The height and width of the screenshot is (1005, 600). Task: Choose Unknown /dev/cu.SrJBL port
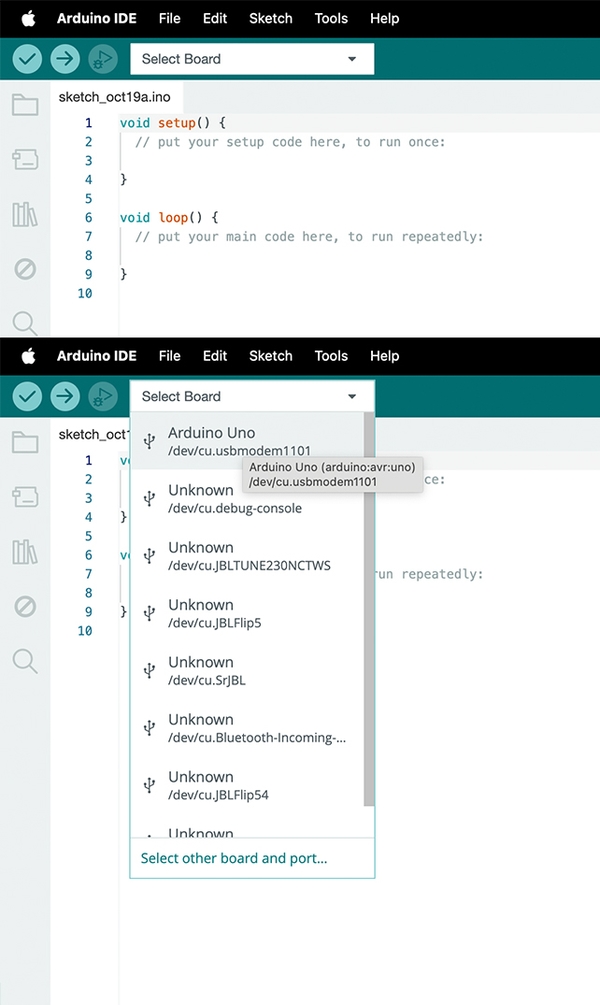[247, 670]
